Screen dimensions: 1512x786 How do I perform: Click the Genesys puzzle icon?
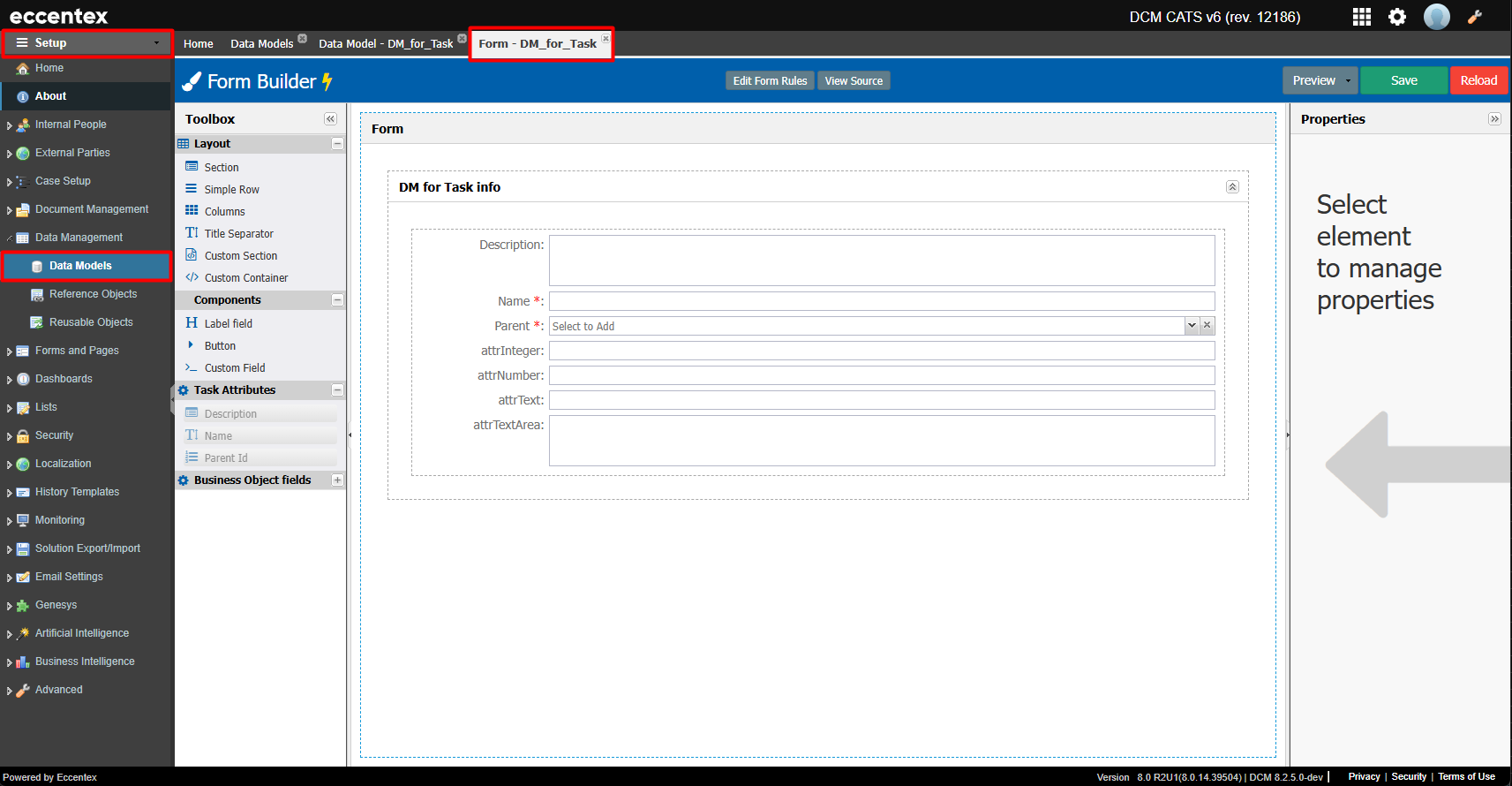pos(23,606)
